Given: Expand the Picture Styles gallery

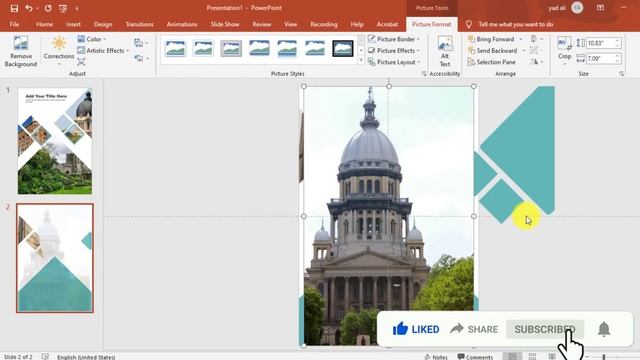Looking at the screenshot, I should (361, 60).
